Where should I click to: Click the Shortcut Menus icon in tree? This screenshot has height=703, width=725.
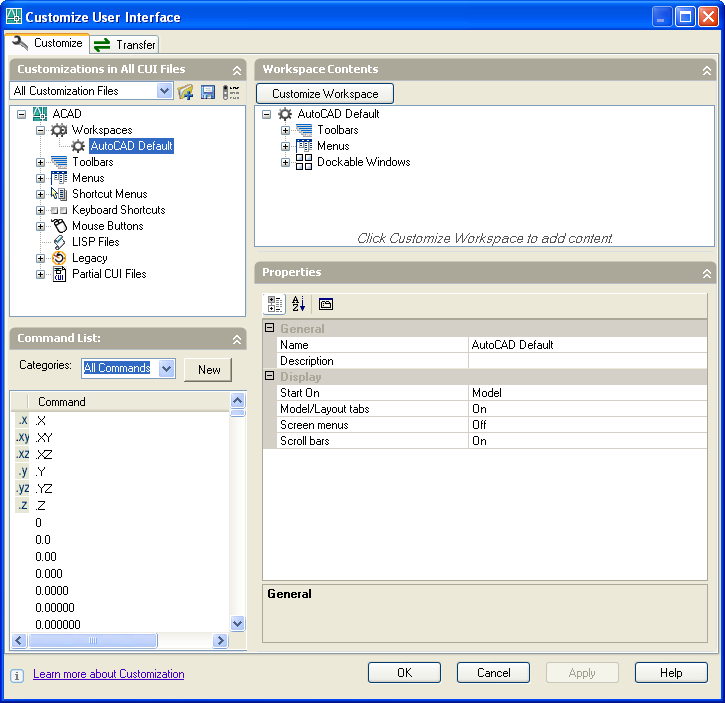coord(59,194)
